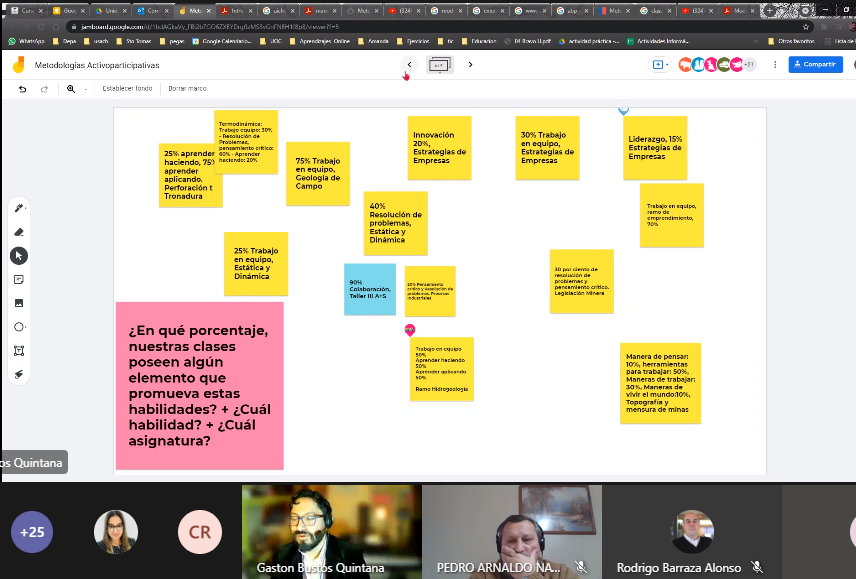Select the Termodinámica sticky note
The image size is (856, 579).
pos(246,142)
